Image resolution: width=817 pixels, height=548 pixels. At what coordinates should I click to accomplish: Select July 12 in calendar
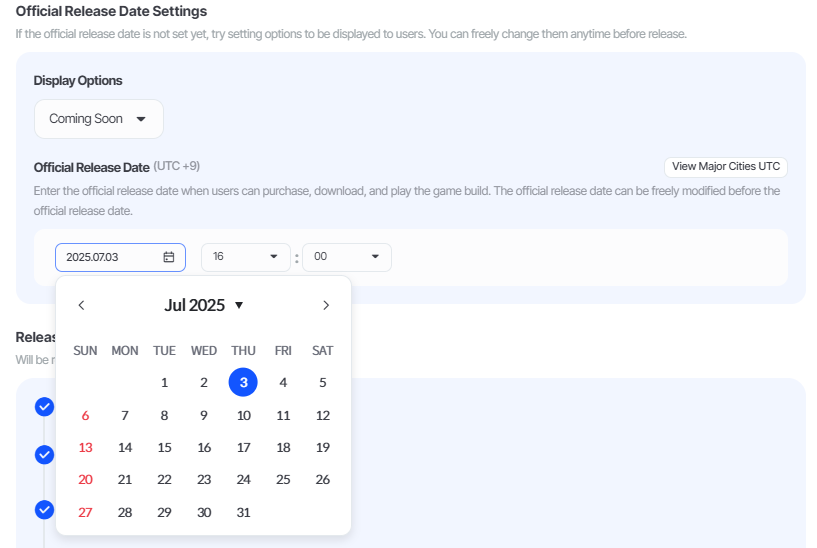(323, 416)
